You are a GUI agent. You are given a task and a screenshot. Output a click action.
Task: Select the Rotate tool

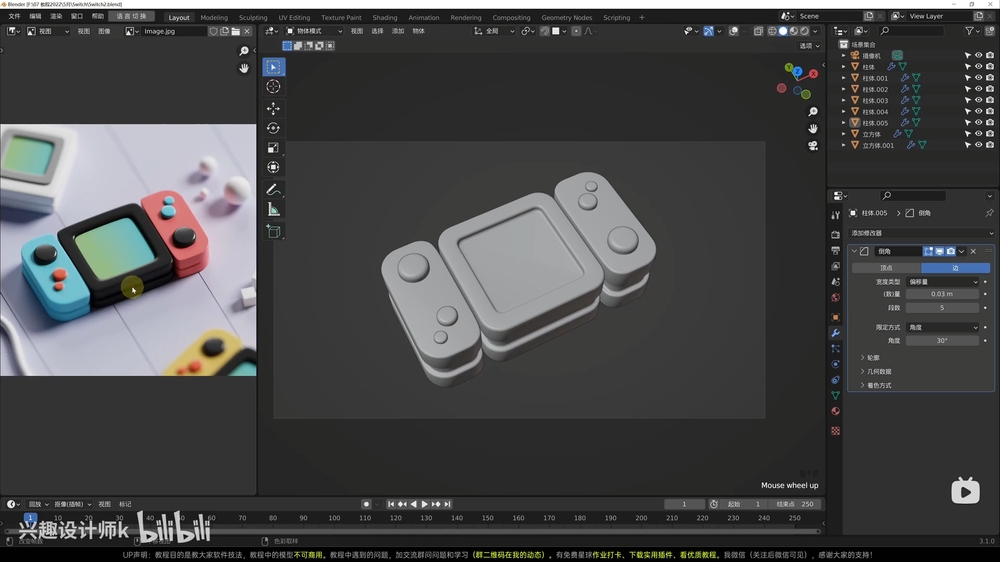(x=274, y=128)
